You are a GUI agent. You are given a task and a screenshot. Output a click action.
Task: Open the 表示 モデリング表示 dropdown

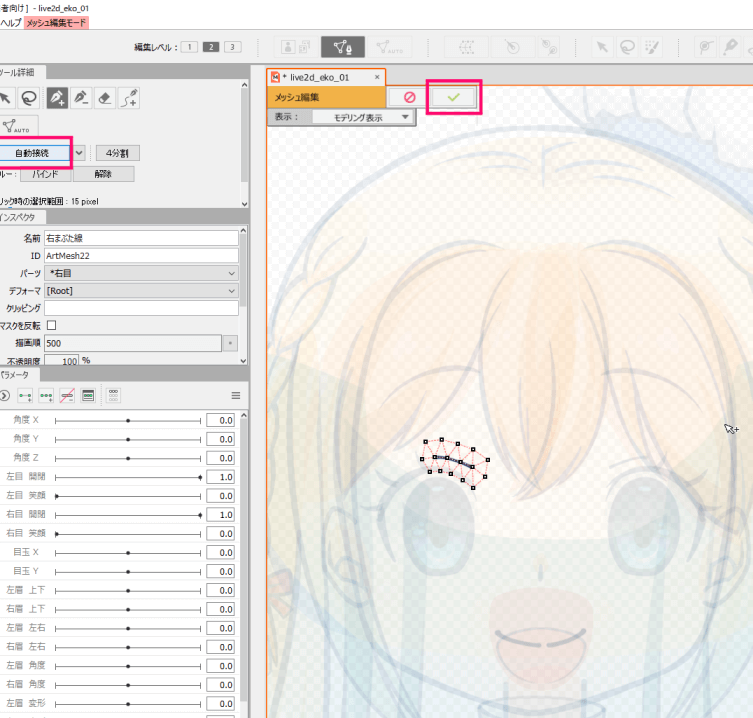coord(363,117)
